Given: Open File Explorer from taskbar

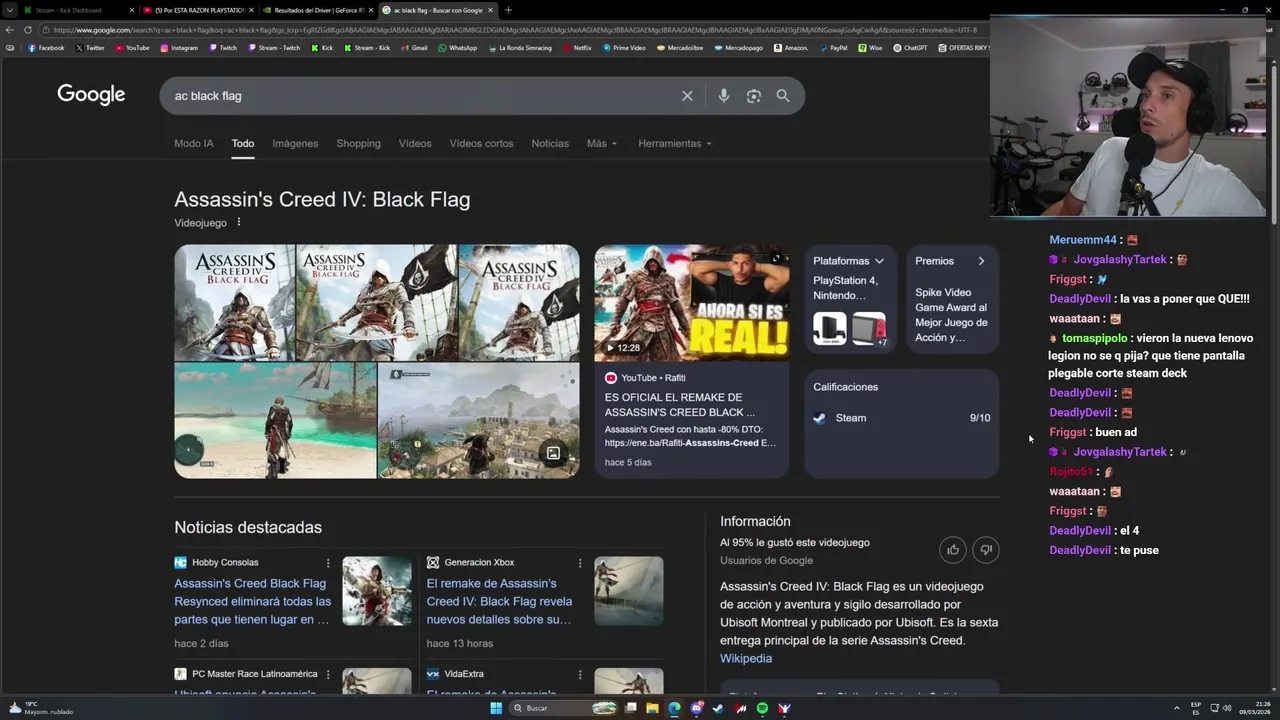Looking at the screenshot, I should tap(652, 708).
